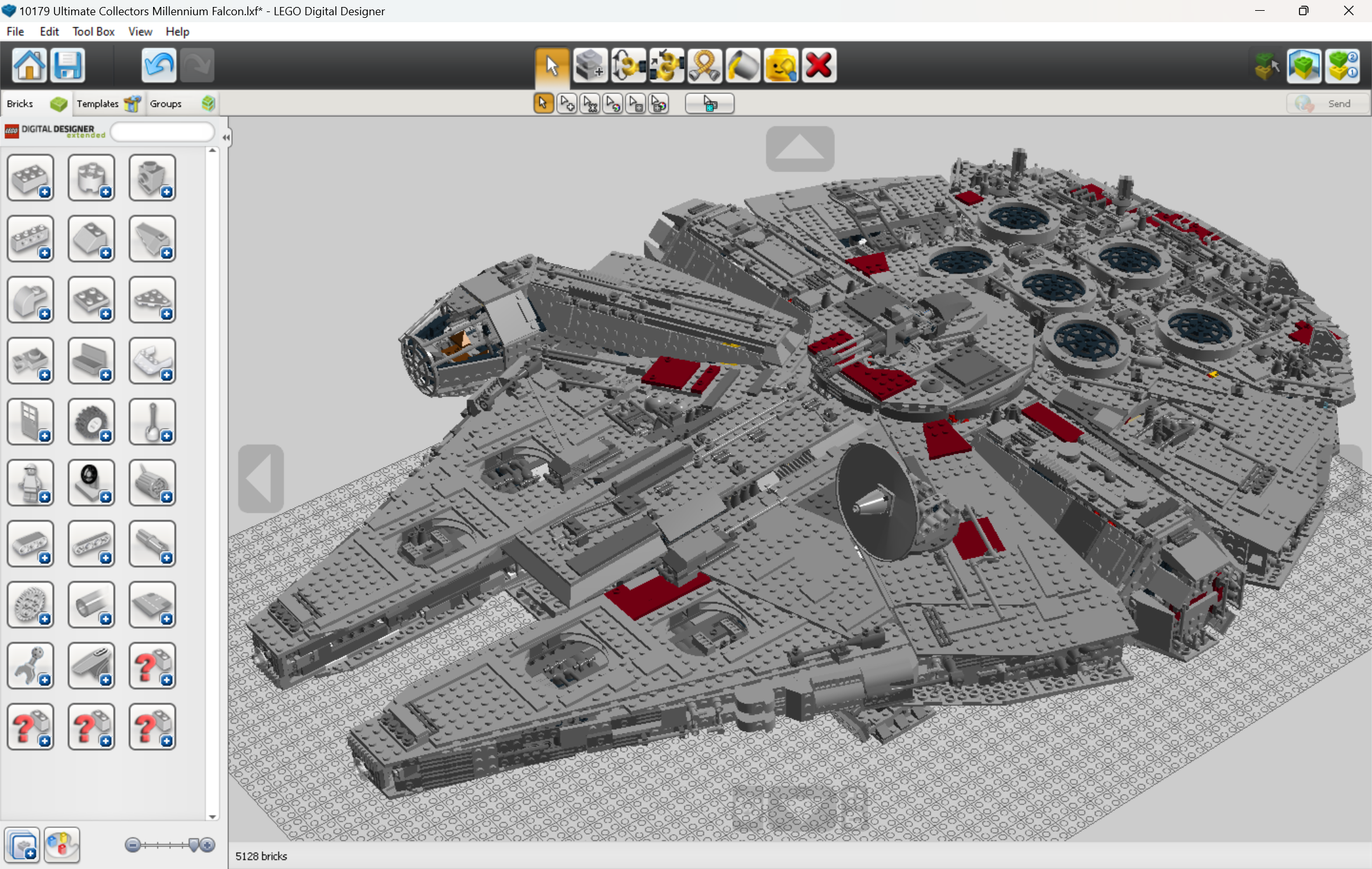This screenshot has width=1372, height=869.
Task: Open the Paint tool
Action: click(x=743, y=65)
